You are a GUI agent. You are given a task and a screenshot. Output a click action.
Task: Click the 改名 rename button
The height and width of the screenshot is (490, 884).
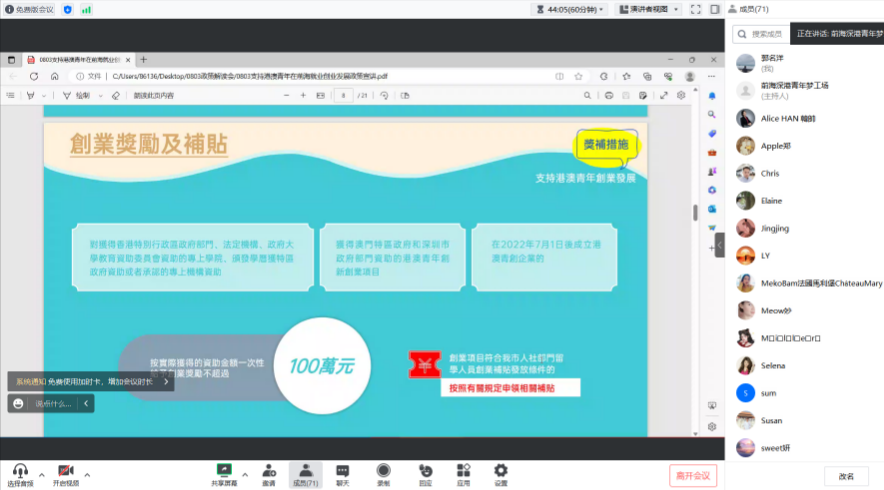point(846,476)
